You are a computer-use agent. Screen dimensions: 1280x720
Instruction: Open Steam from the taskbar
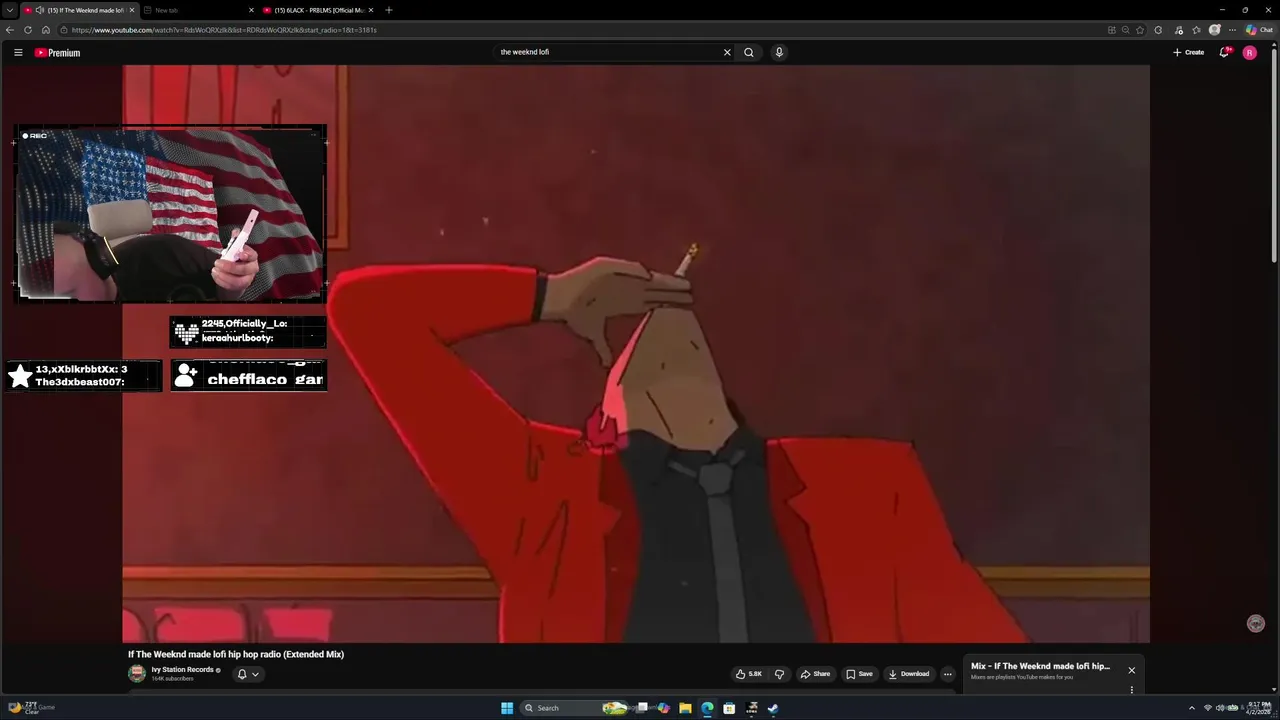pos(773,708)
